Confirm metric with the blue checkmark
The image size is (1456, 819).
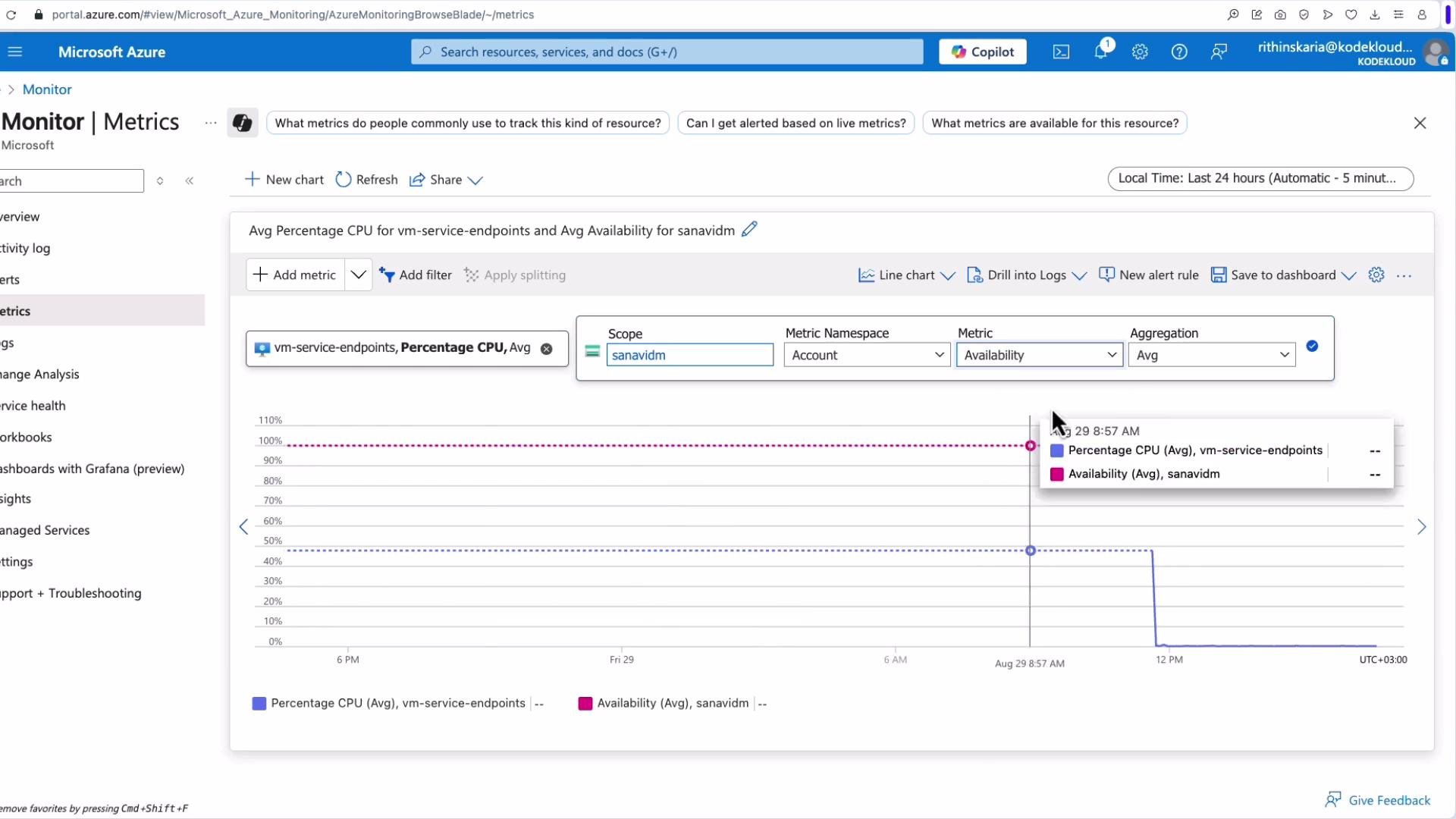coord(1312,347)
